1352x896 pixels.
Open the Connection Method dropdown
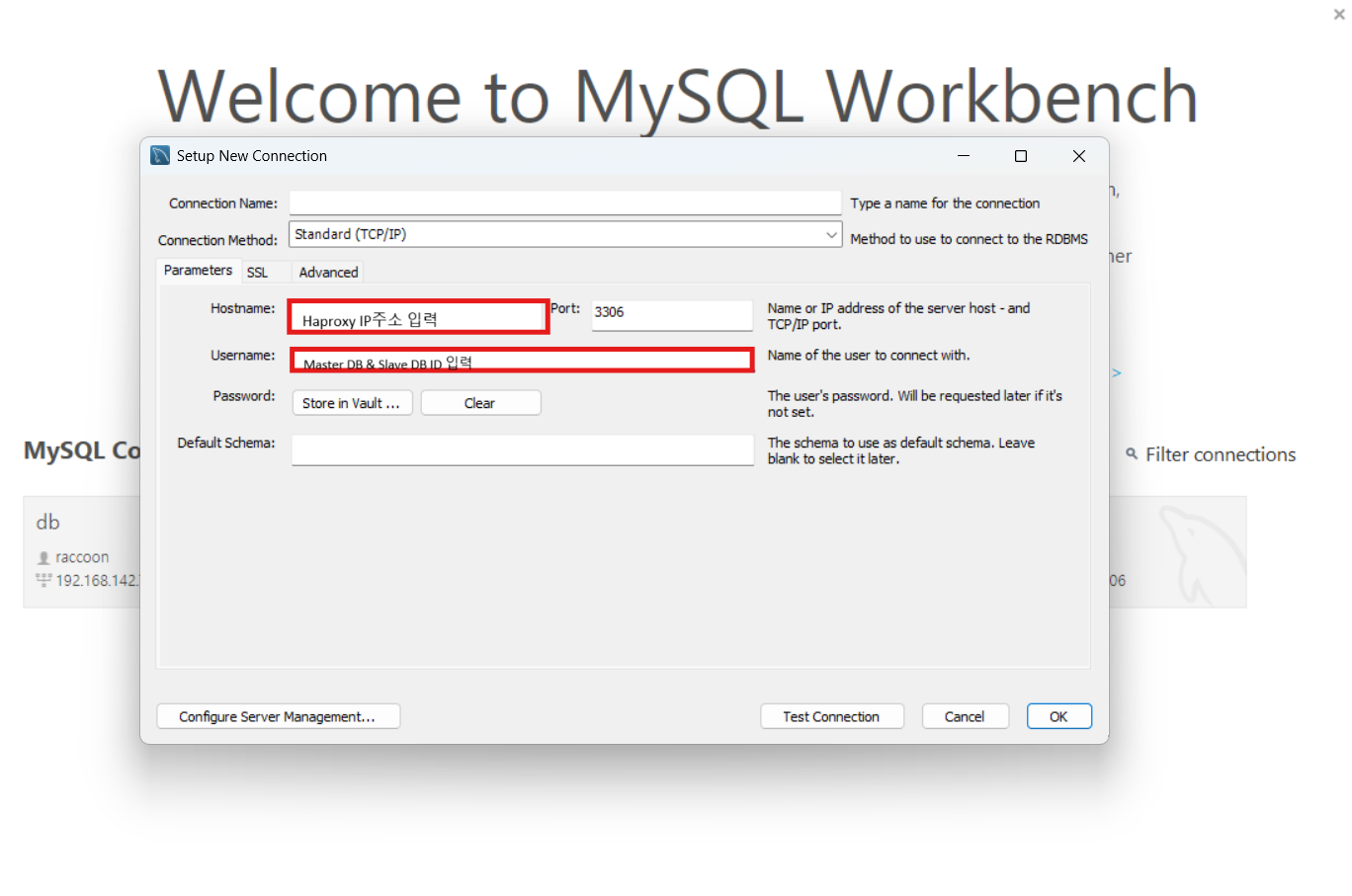[x=564, y=234]
